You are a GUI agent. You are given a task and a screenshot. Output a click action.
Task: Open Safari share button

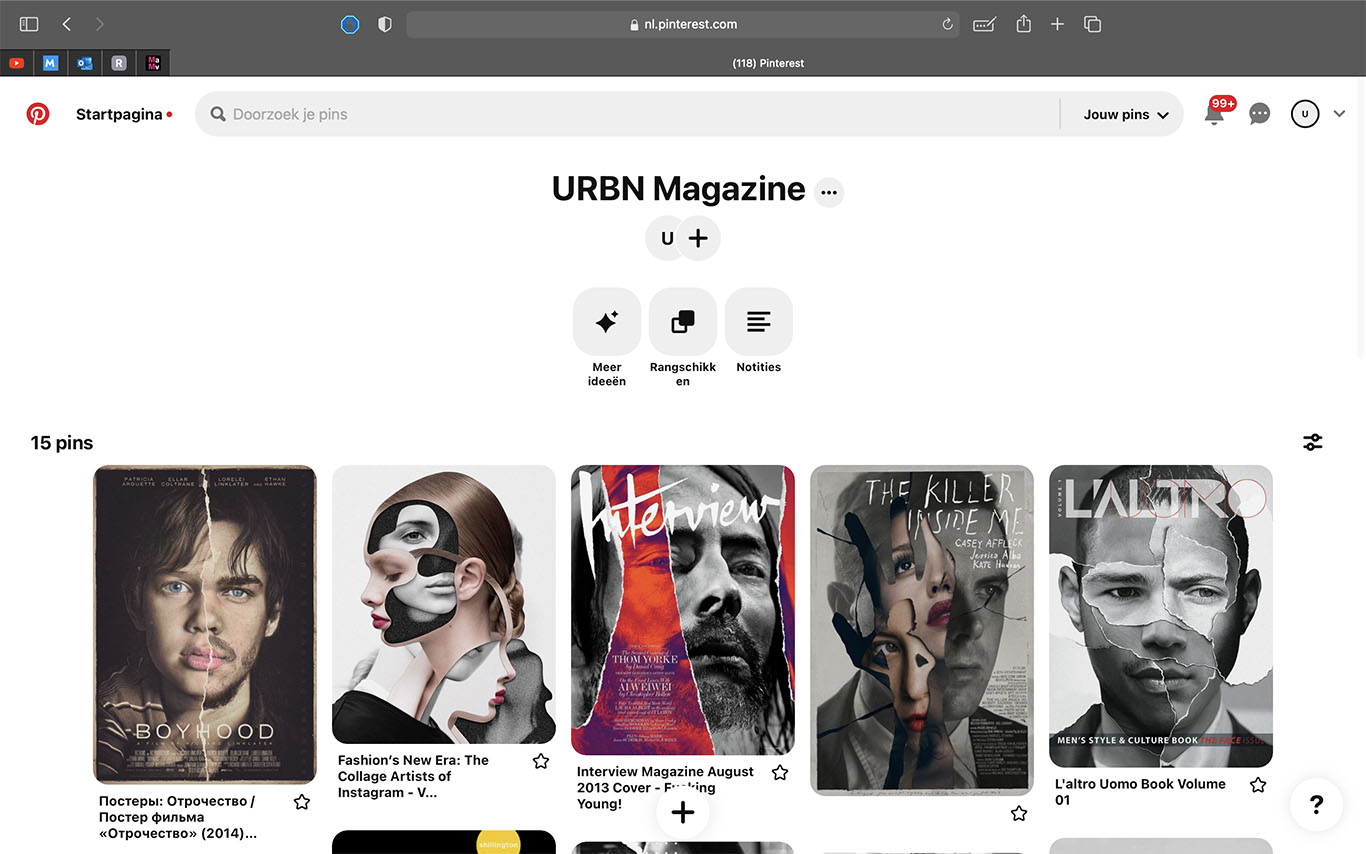tap(1023, 24)
